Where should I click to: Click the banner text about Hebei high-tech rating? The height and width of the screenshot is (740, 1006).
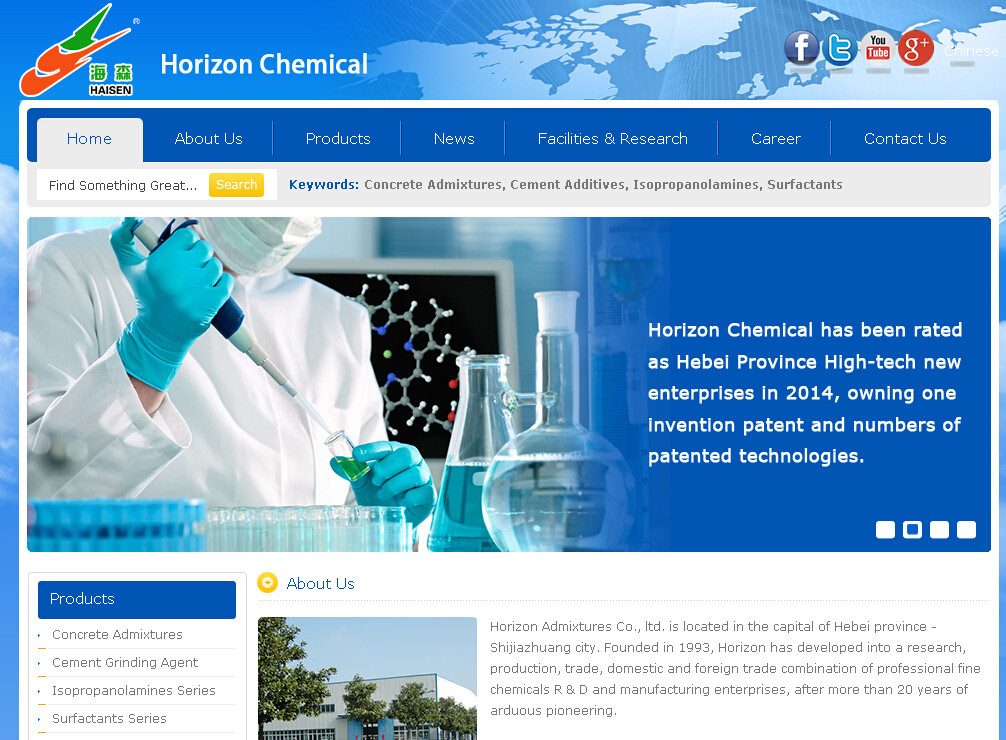805,393
